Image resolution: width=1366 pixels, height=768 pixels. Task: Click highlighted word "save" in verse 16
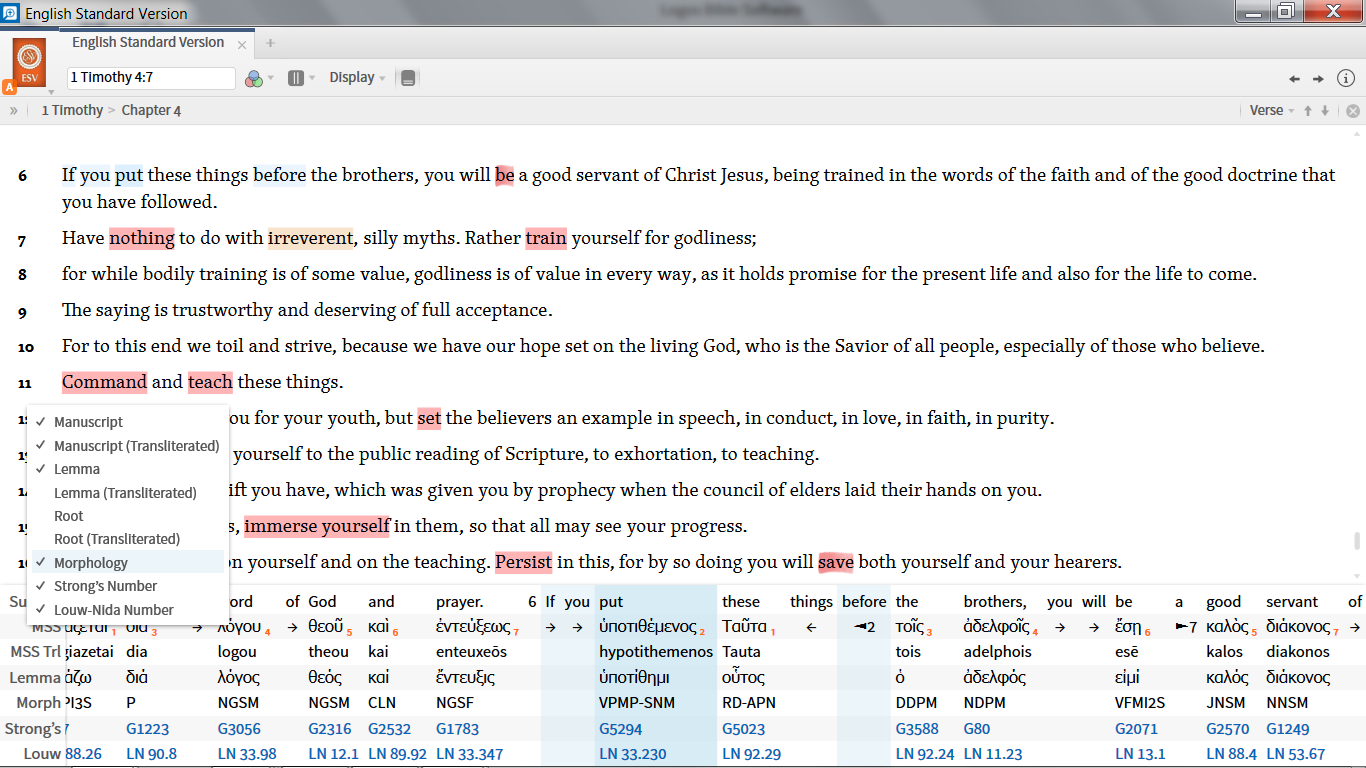pyautogui.click(x=836, y=562)
